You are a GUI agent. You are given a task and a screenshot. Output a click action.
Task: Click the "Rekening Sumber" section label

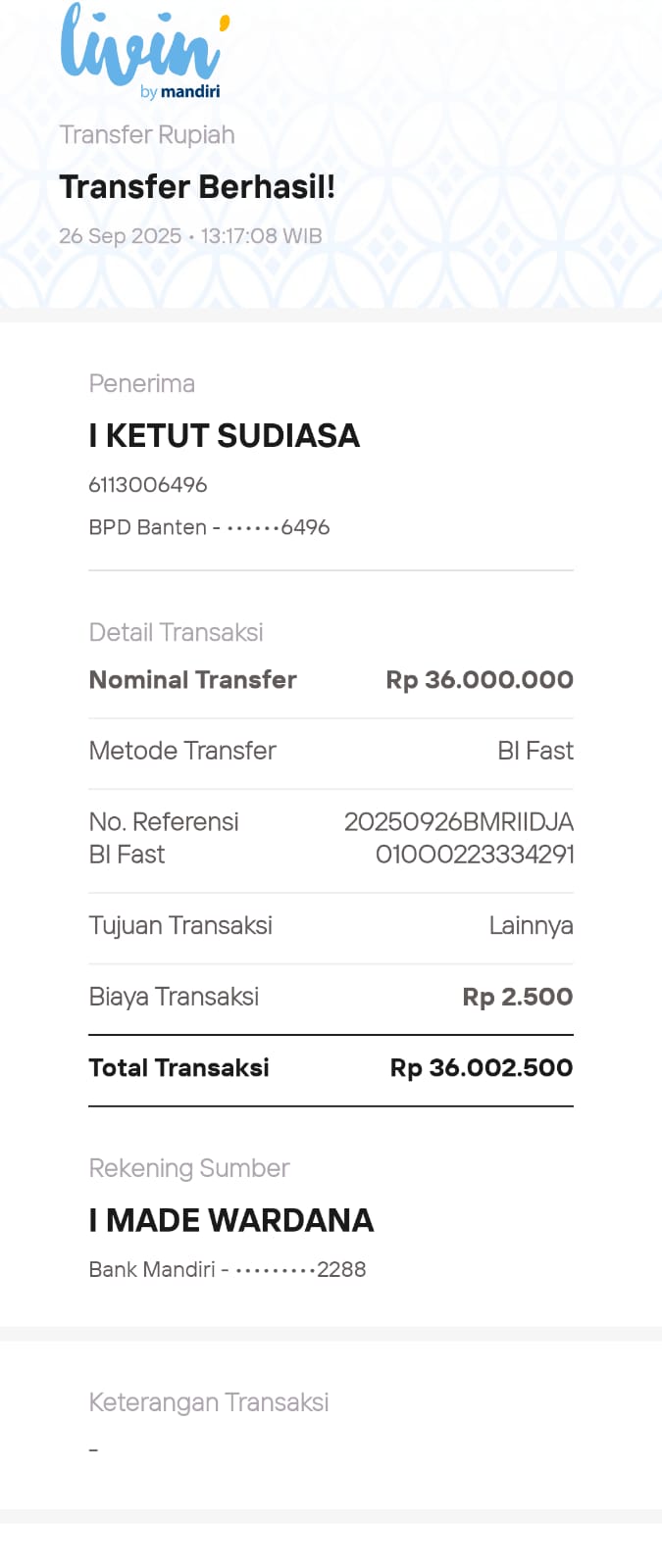(189, 1168)
